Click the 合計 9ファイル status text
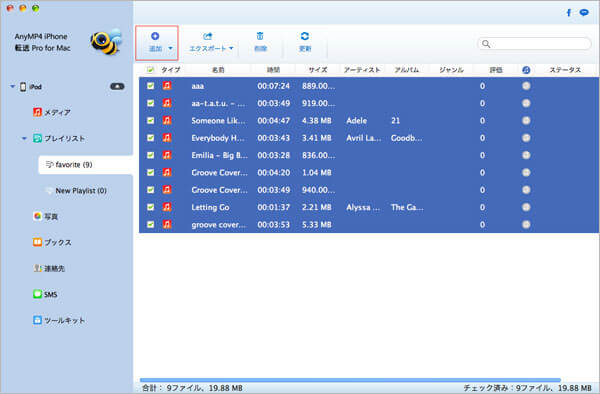The width and height of the screenshot is (600, 394). 192,388
